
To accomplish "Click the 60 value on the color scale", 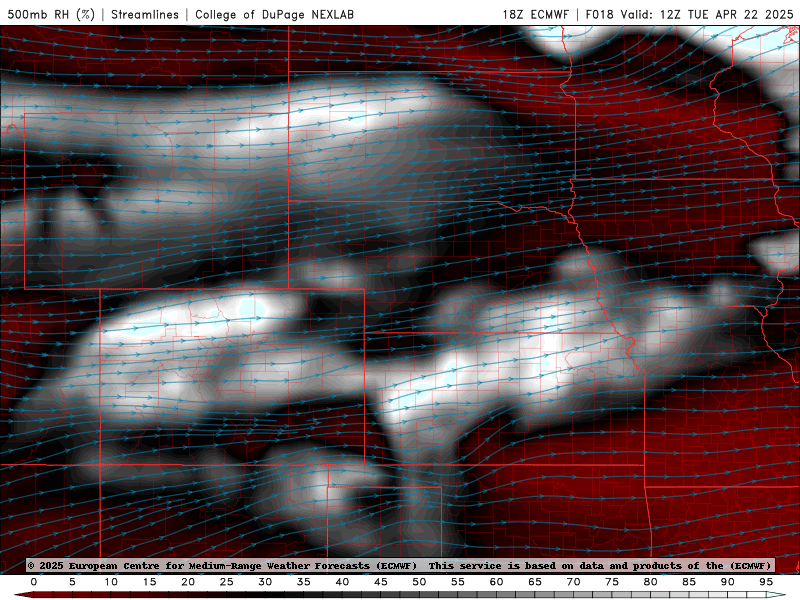I will point(496,582).
